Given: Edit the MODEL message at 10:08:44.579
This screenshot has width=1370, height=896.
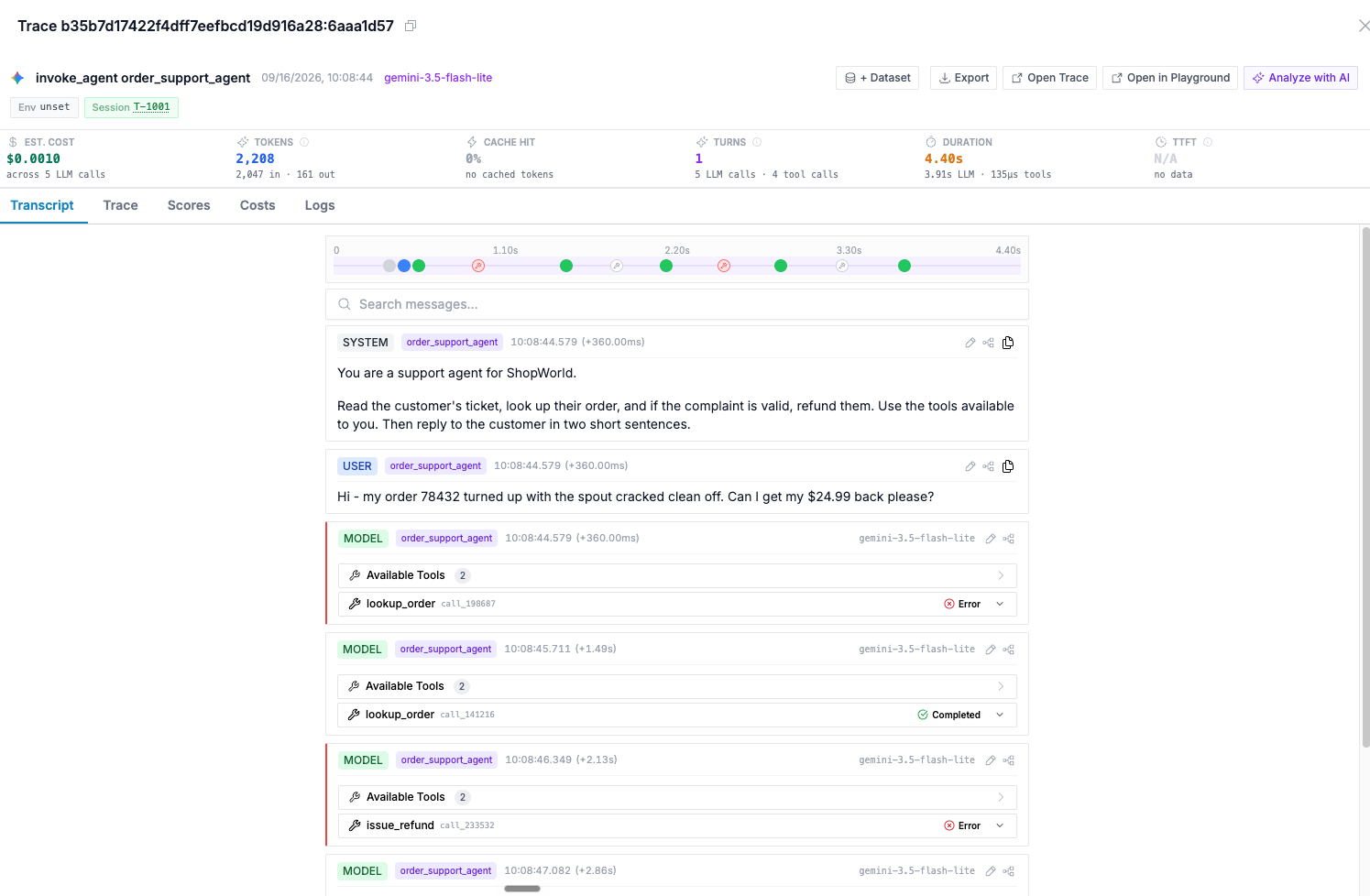Looking at the screenshot, I should (991, 539).
